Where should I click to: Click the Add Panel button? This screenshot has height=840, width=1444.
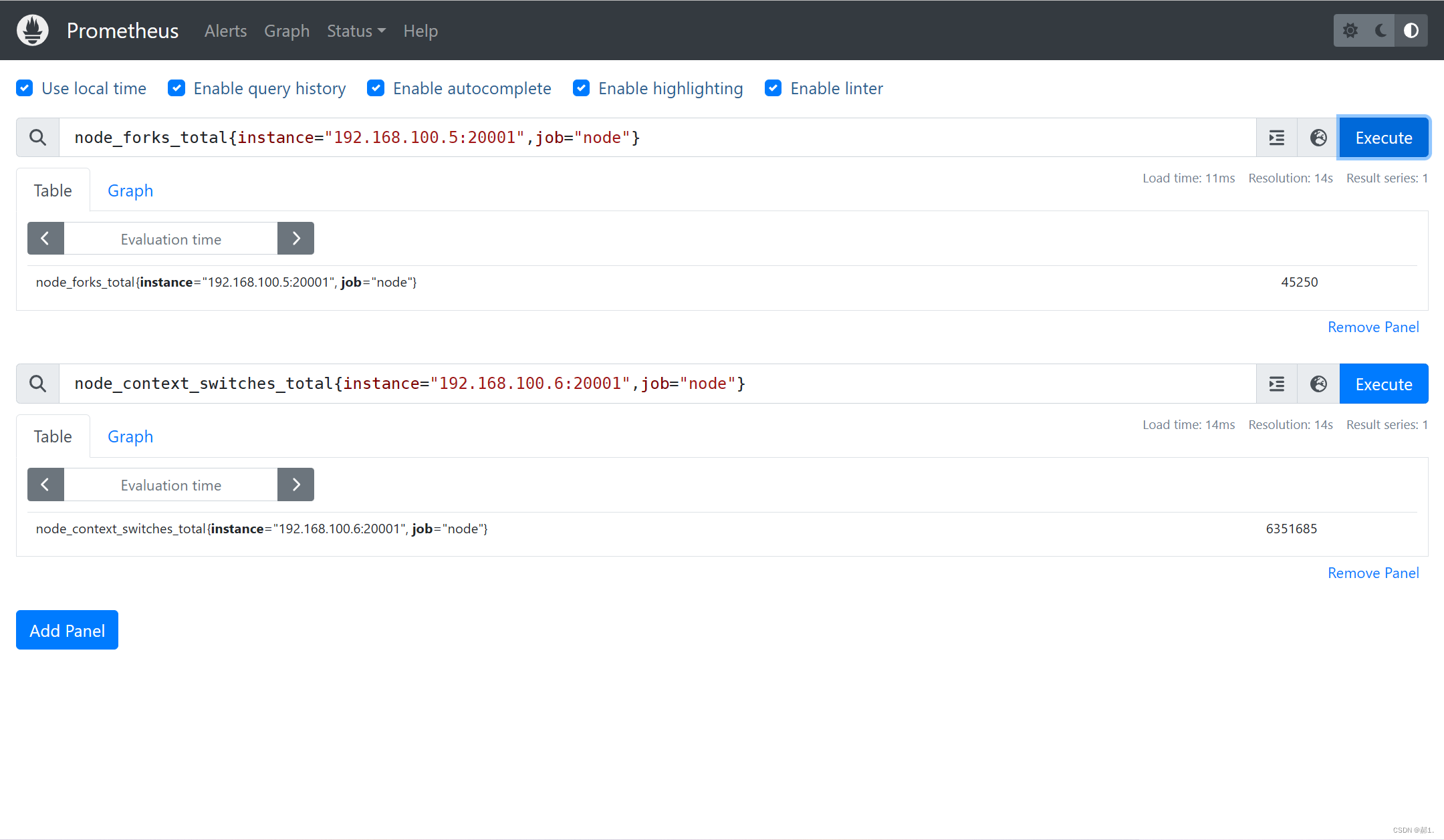[67, 630]
